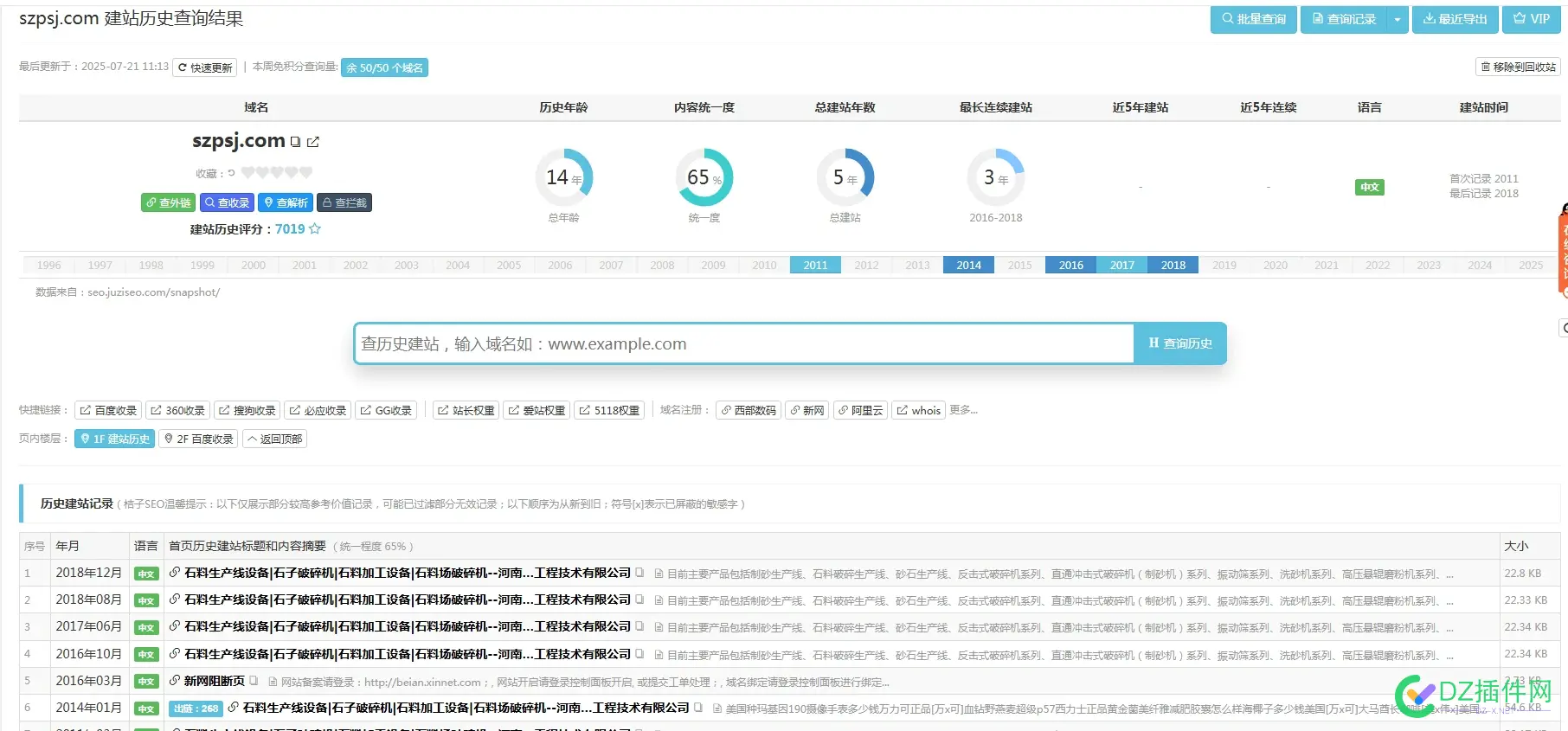Copy title icon in 2018年12月 row
Screen dimensions: 1568x731
[x=639, y=573]
